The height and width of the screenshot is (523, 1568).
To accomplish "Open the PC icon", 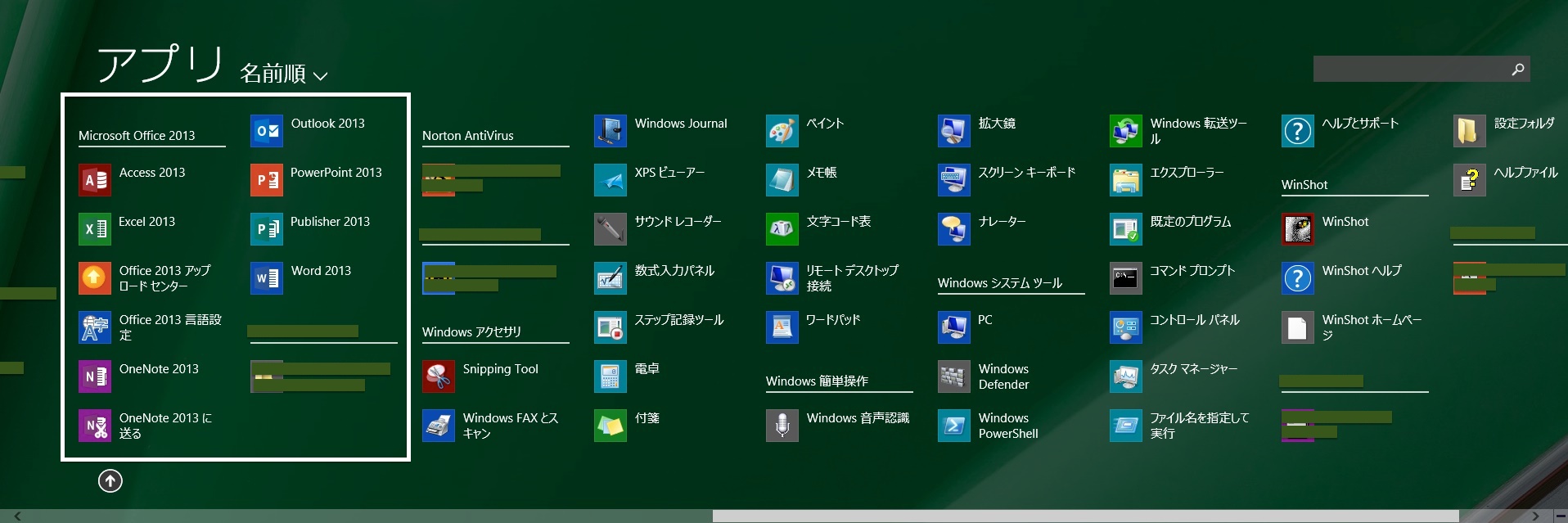I will click(x=954, y=327).
